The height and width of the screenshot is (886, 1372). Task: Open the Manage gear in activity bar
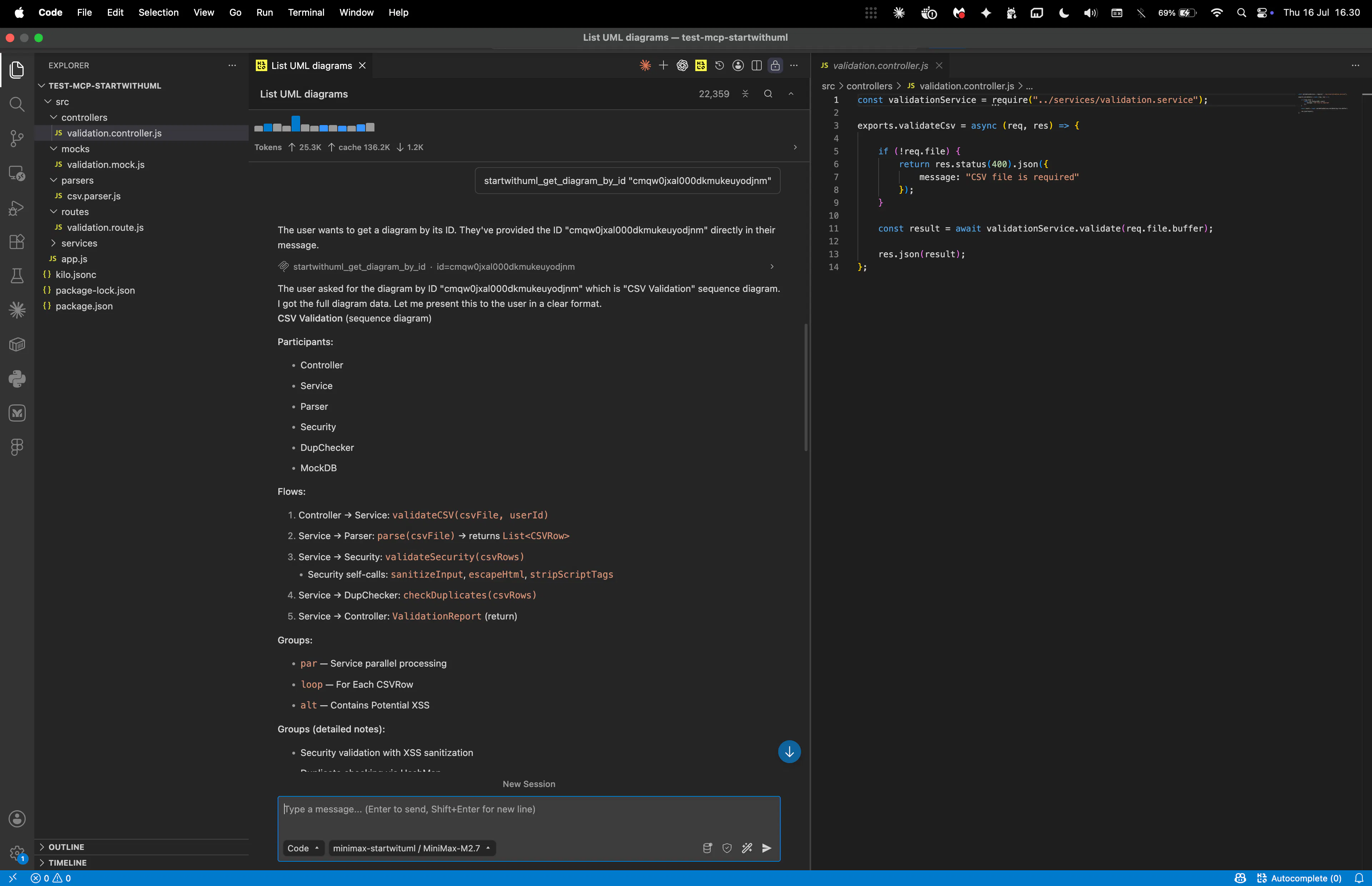pyautogui.click(x=17, y=853)
